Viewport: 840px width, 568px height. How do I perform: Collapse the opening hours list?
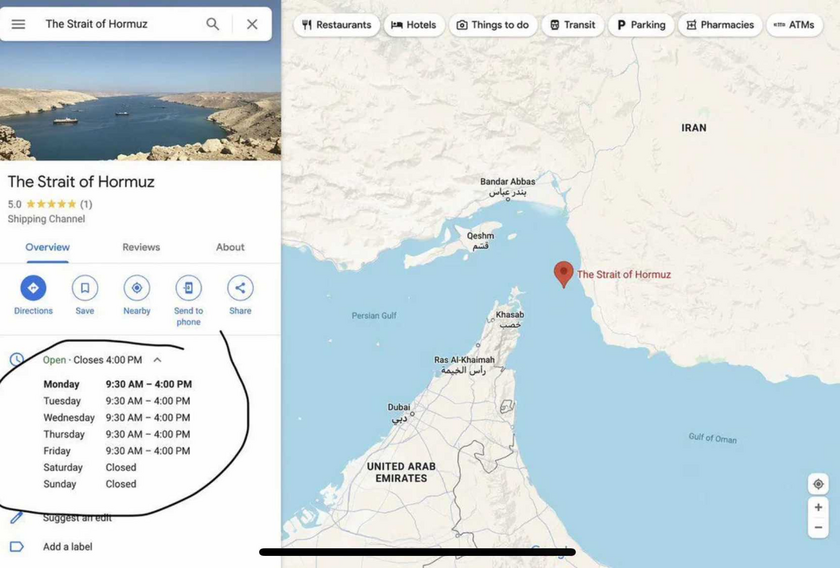(x=157, y=360)
